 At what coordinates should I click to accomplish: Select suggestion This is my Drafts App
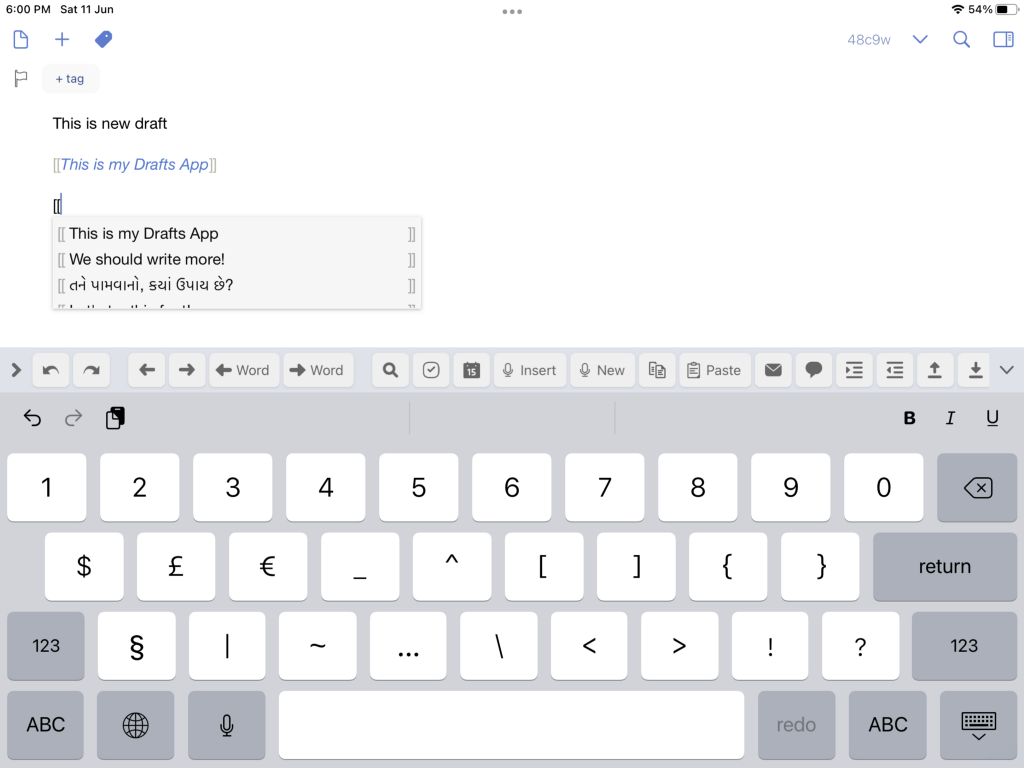click(236, 234)
